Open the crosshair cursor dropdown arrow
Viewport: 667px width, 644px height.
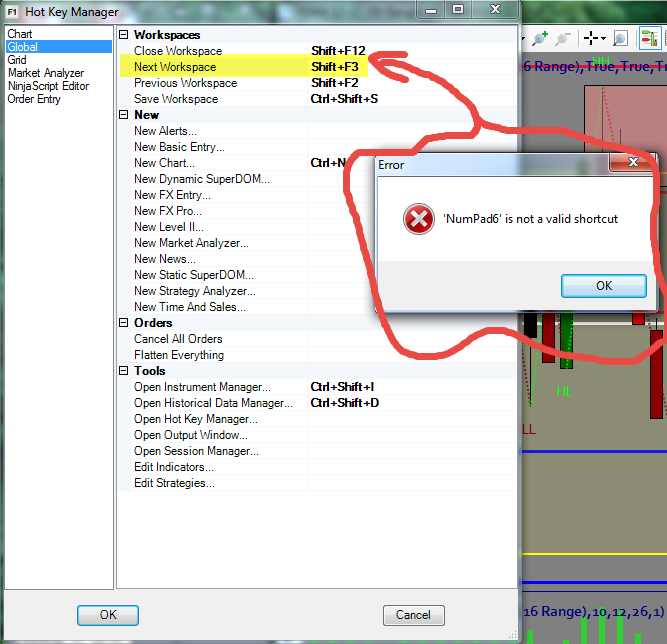tap(603, 39)
